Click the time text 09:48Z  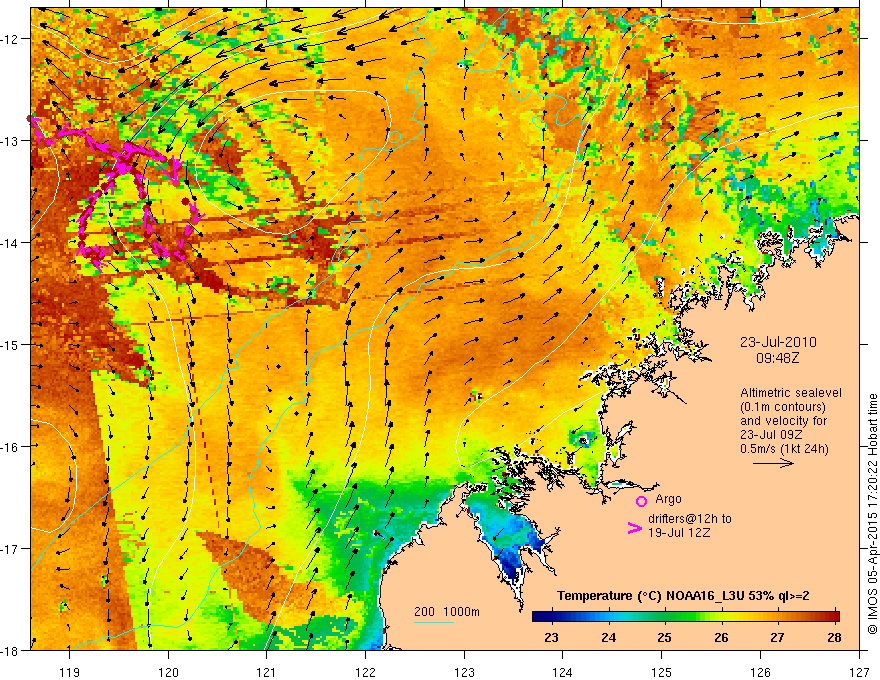777,358
